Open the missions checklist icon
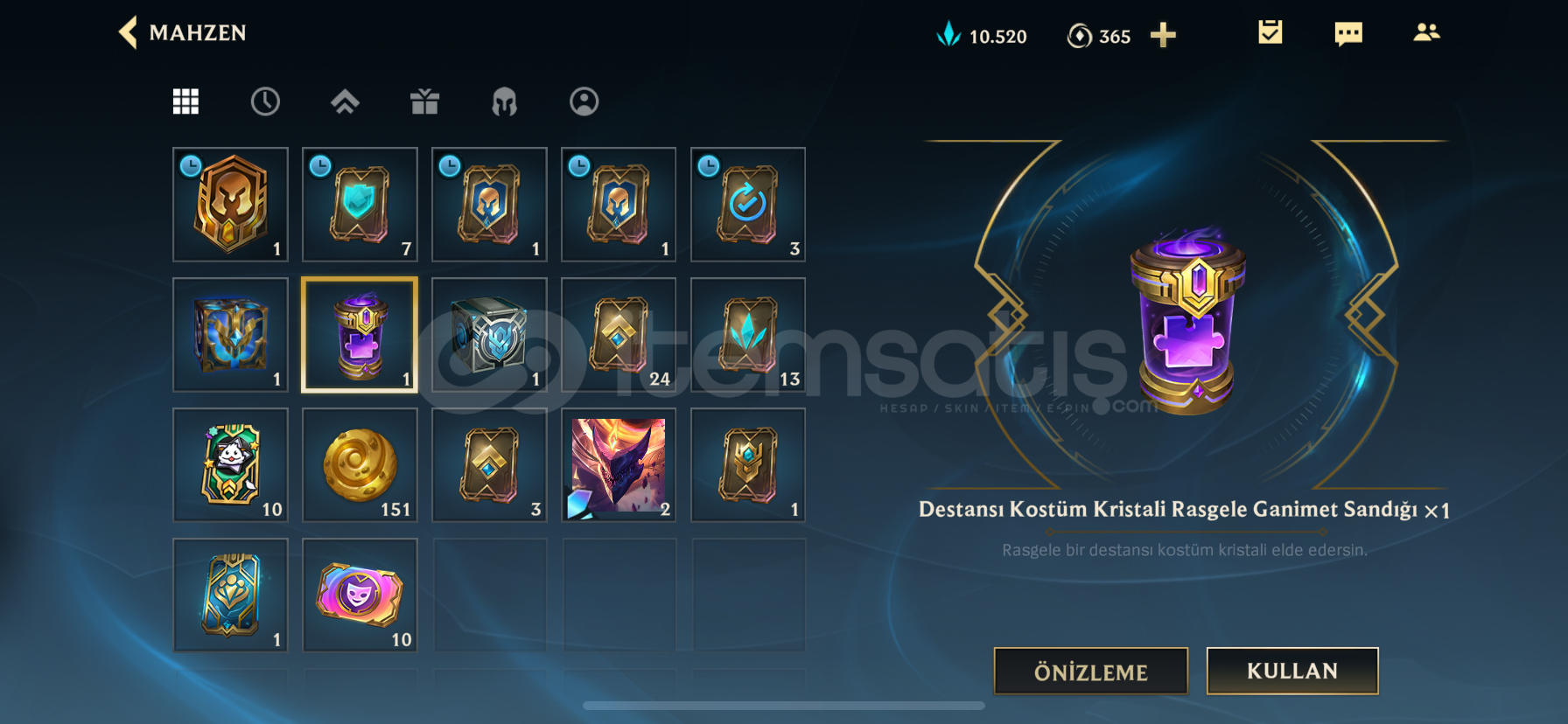The image size is (1568, 724). click(1270, 32)
